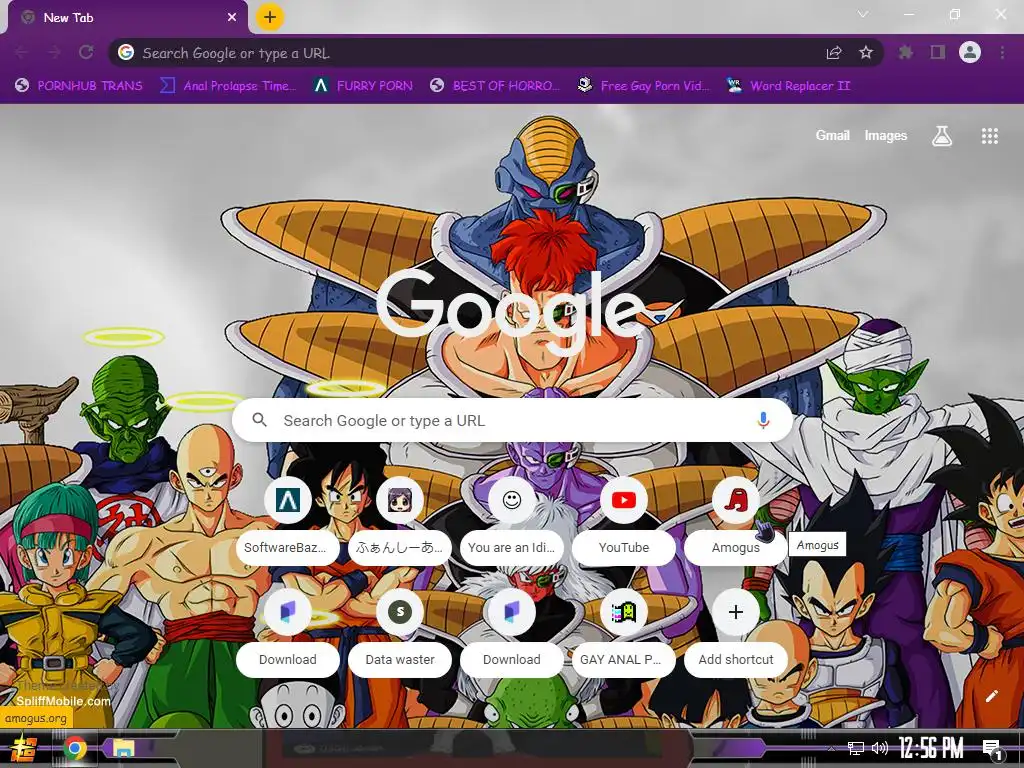This screenshot has height=768, width=1024.
Task: Click the magnifier icon in the search box
Action: 260,420
